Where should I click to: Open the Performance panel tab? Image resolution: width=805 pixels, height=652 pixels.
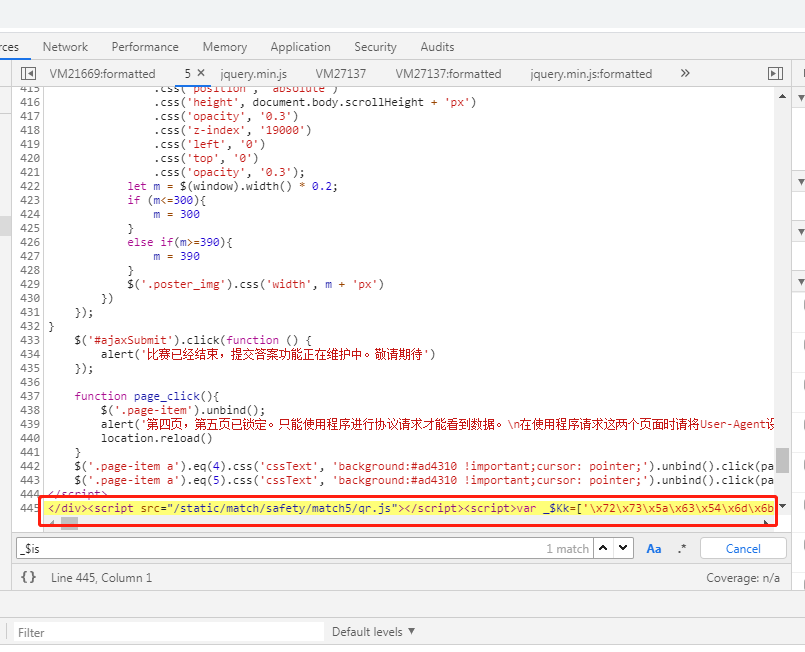pyautogui.click(x=145, y=47)
